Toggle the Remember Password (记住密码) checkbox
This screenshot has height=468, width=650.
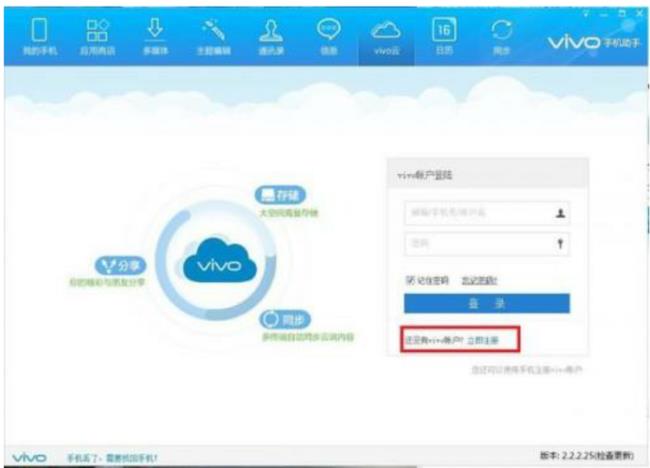pyautogui.click(x=410, y=281)
